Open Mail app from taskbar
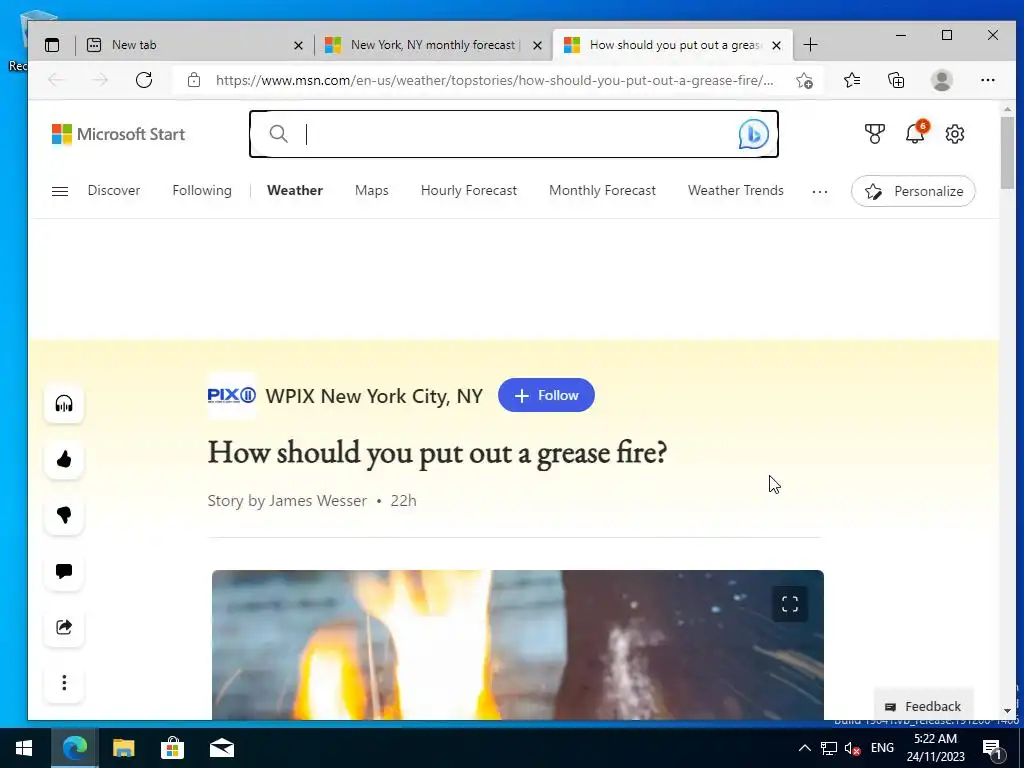The image size is (1024, 768). 222,748
